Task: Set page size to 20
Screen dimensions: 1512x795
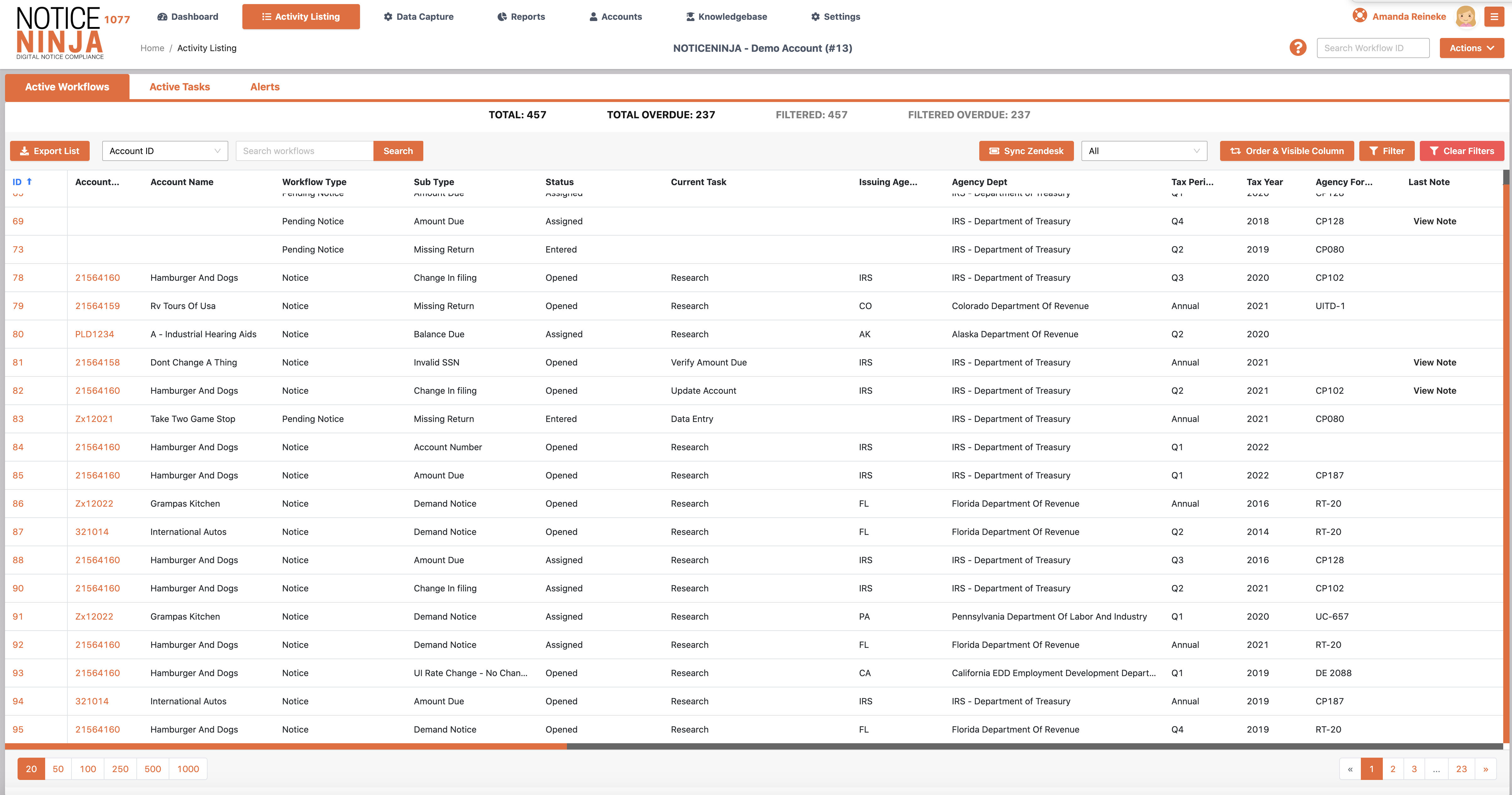Action: click(31, 769)
